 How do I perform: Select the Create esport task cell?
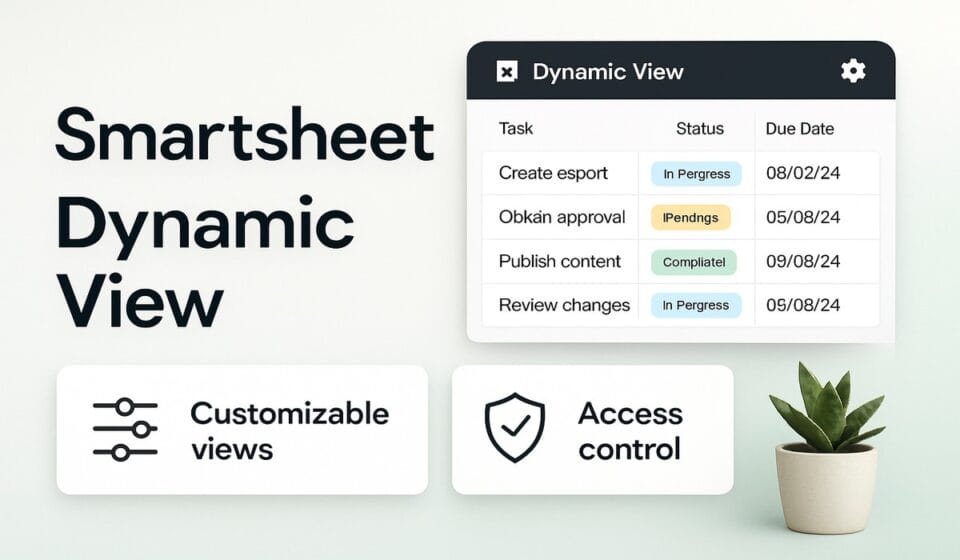[553, 173]
